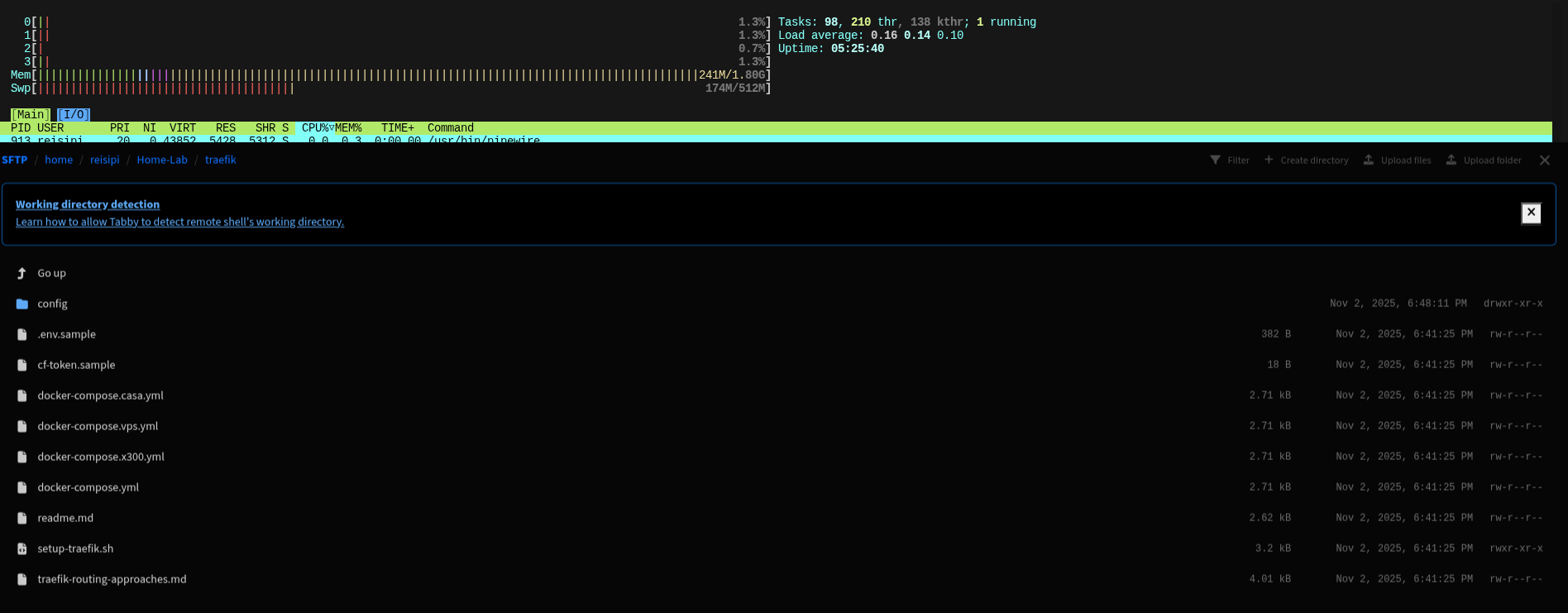
Task: Navigate to the home breadcrumb
Action: (x=59, y=160)
